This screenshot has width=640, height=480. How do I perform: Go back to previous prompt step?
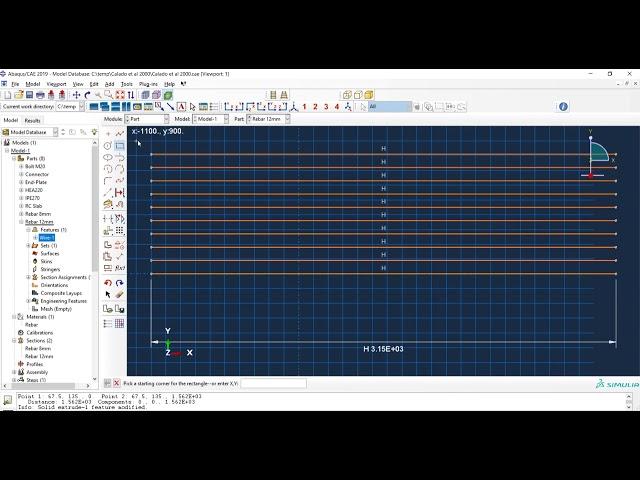(107, 383)
